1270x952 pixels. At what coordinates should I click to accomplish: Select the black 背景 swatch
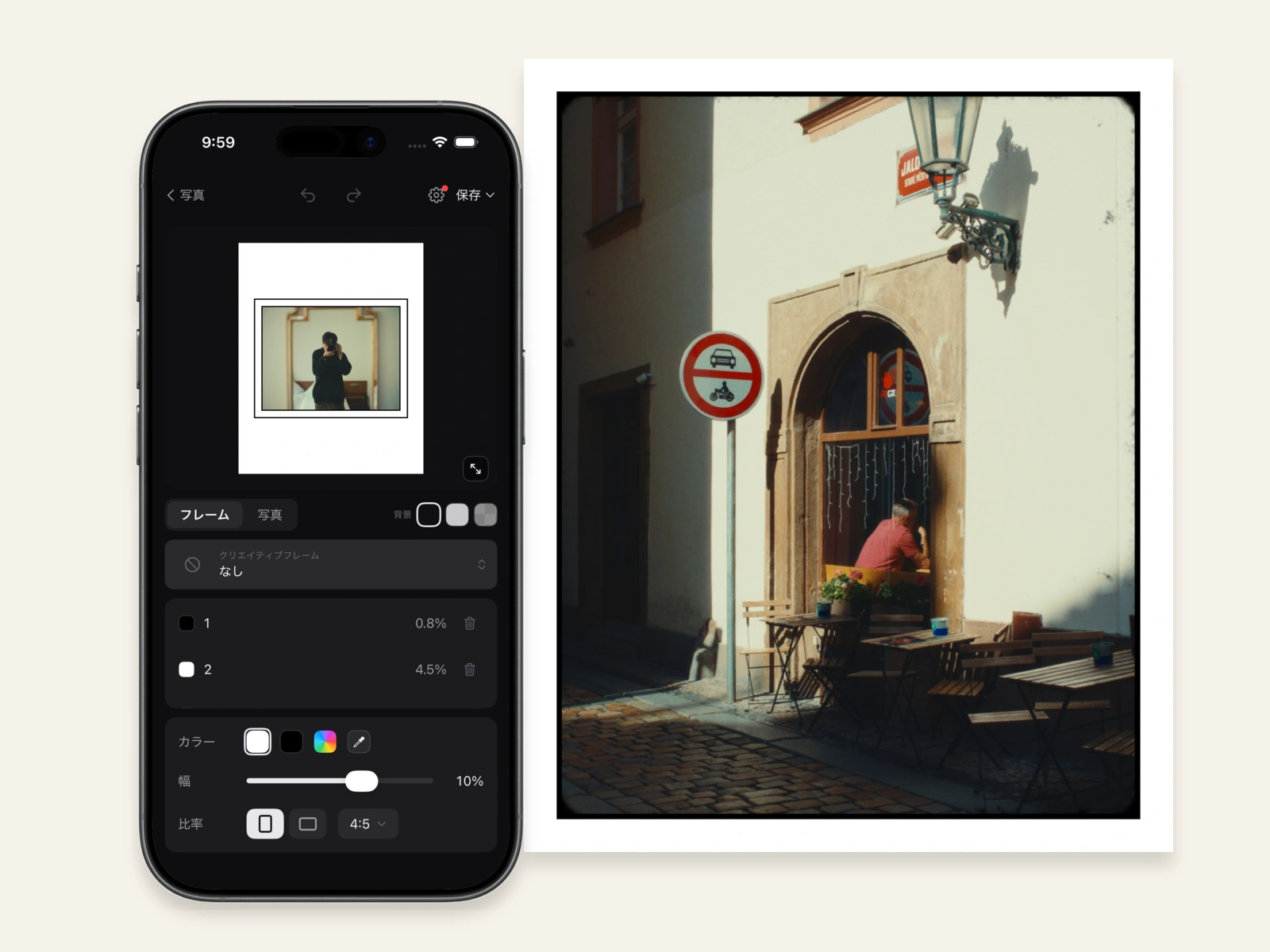click(x=429, y=515)
